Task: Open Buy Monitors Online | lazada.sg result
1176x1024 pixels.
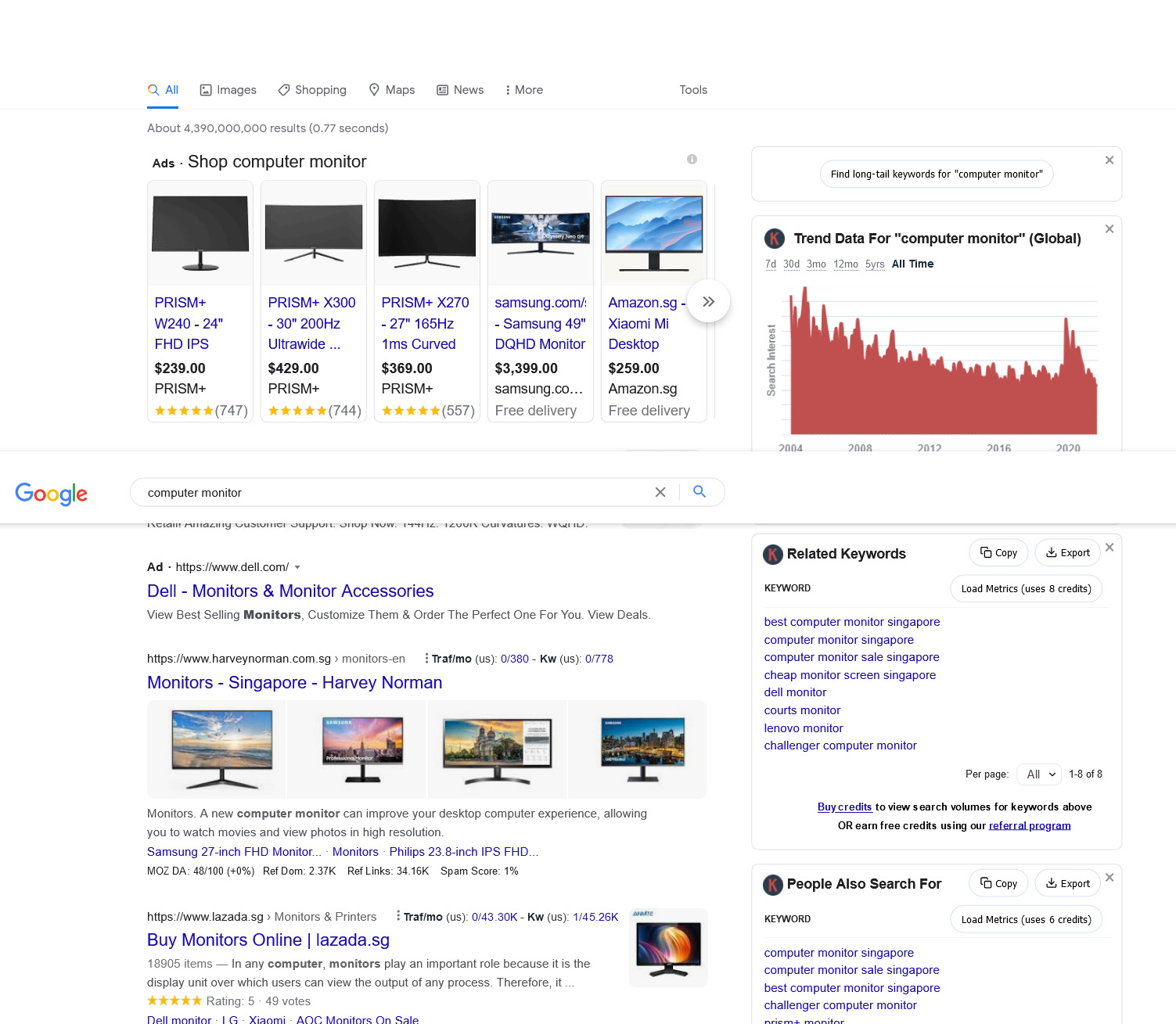Action: click(x=268, y=940)
